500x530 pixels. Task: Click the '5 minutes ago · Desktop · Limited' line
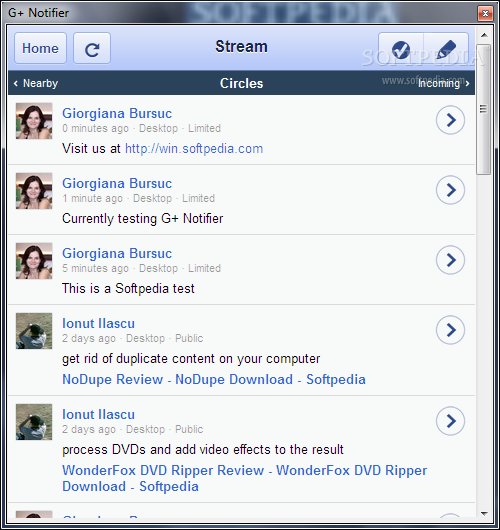141,268
